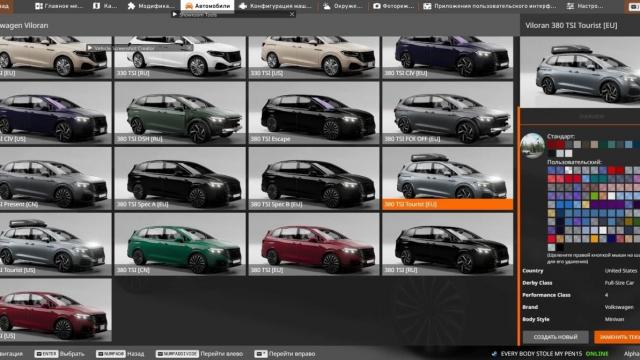Pick the bright green custom swatch
Viewport: 640px width, 360px height.
594,196
